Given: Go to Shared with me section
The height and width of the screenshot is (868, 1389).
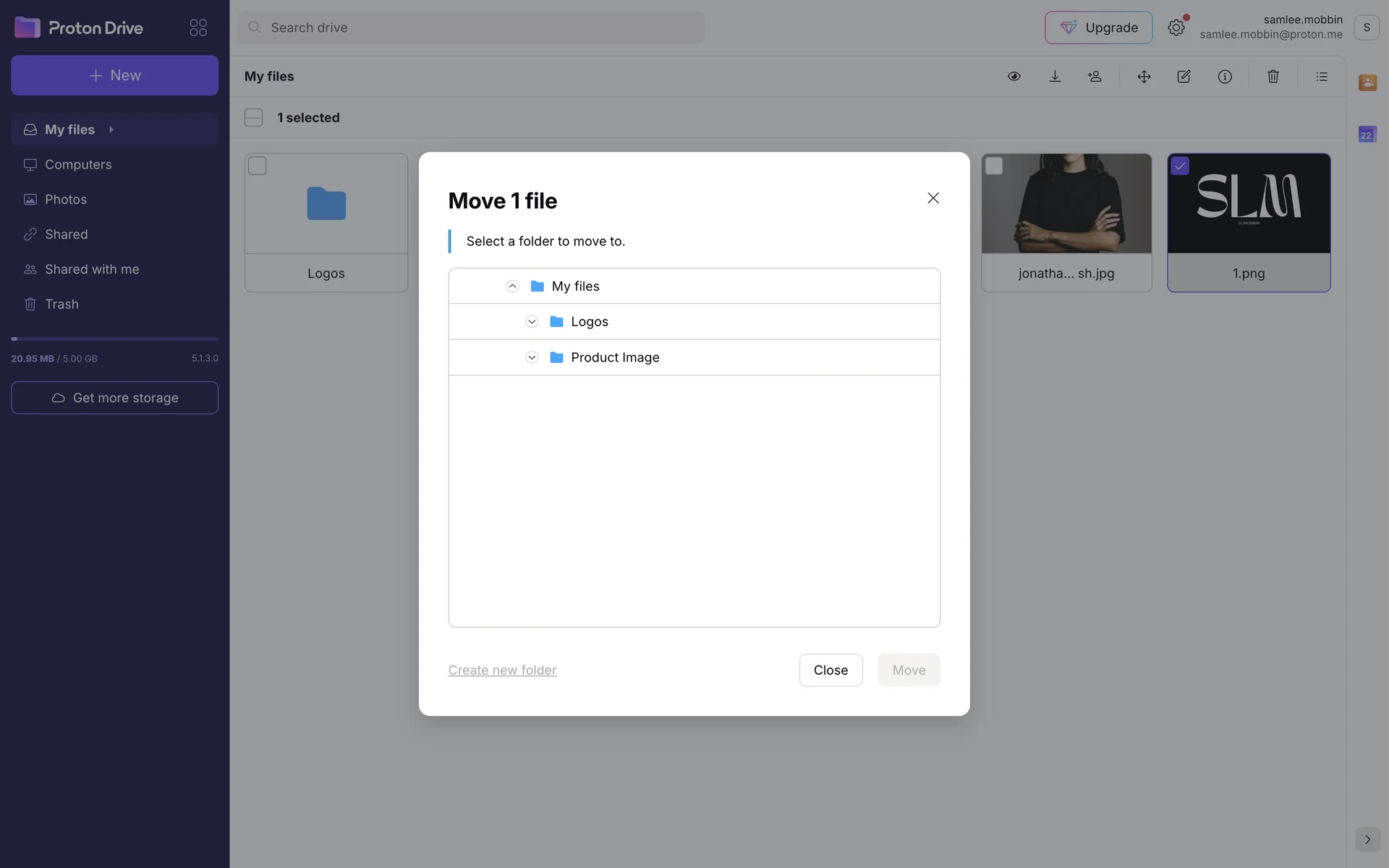Looking at the screenshot, I should 92,269.
